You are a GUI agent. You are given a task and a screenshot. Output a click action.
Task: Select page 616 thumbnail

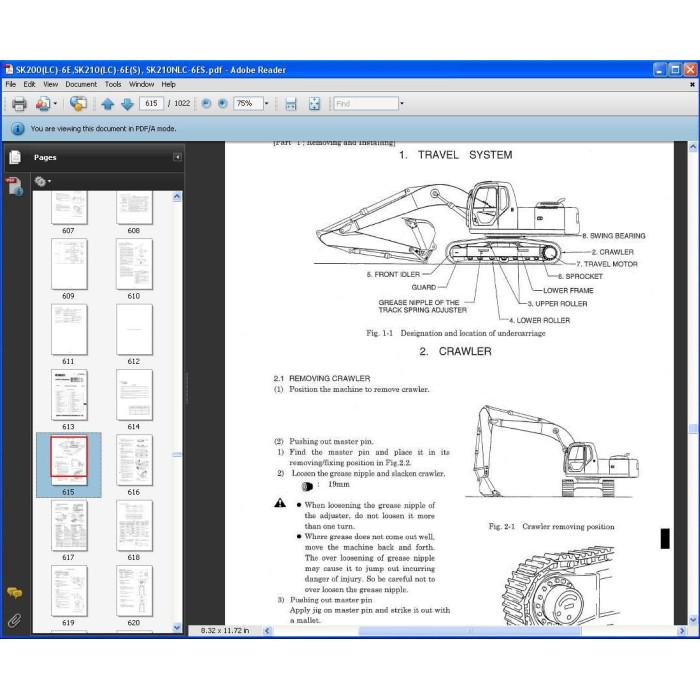coord(134,460)
